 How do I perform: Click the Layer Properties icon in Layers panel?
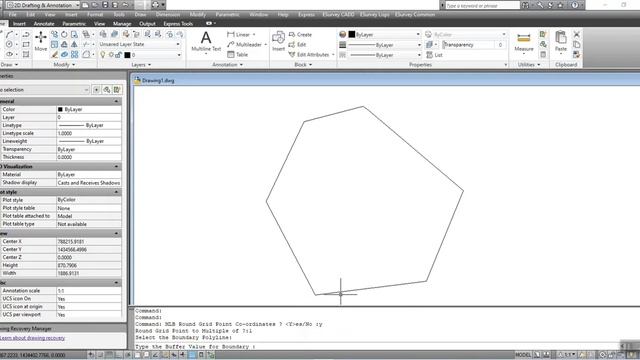[103, 35]
